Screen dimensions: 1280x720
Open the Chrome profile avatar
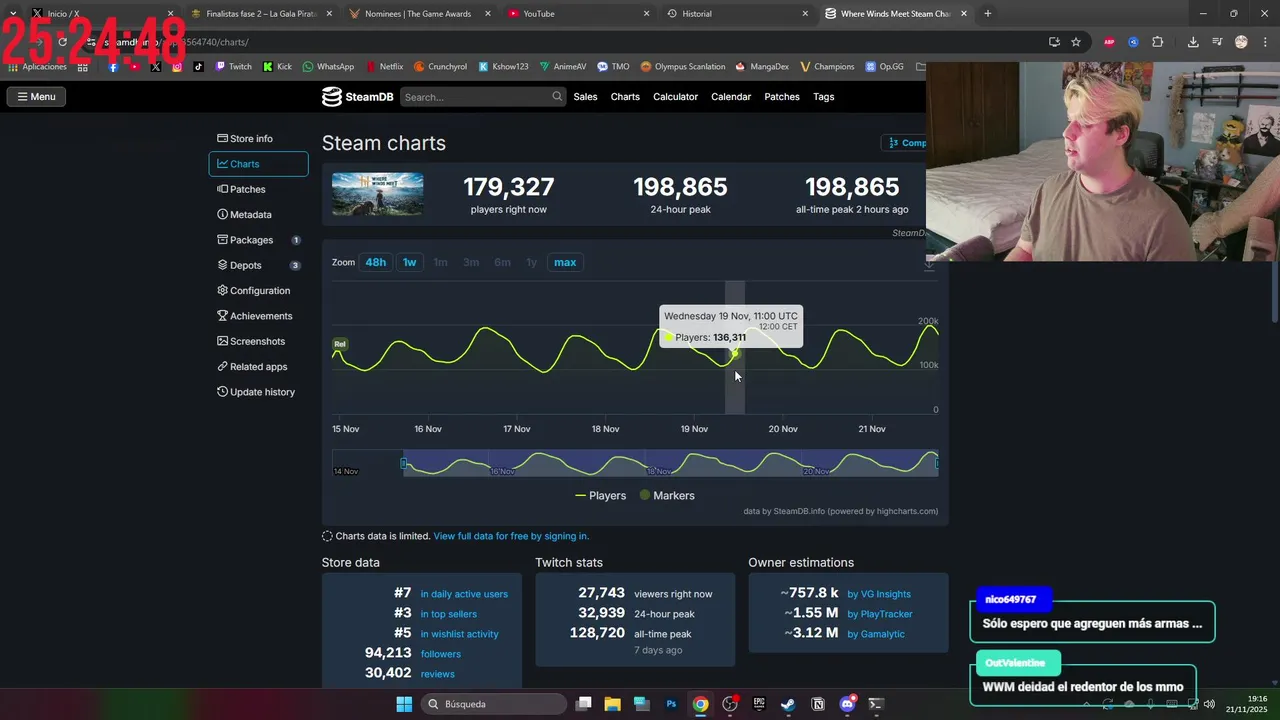coord(1241,42)
